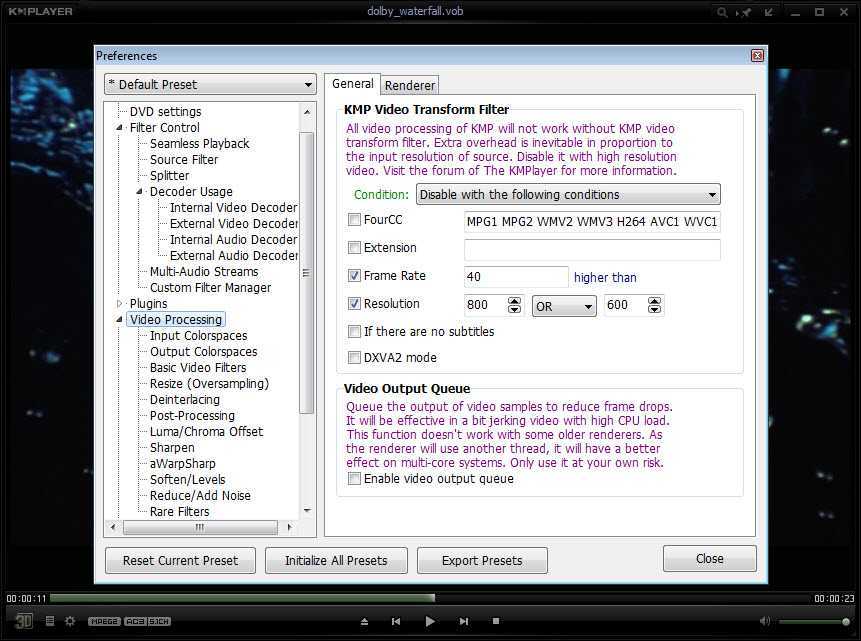Skip to next track
861x641 pixels.
click(x=464, y=621)
